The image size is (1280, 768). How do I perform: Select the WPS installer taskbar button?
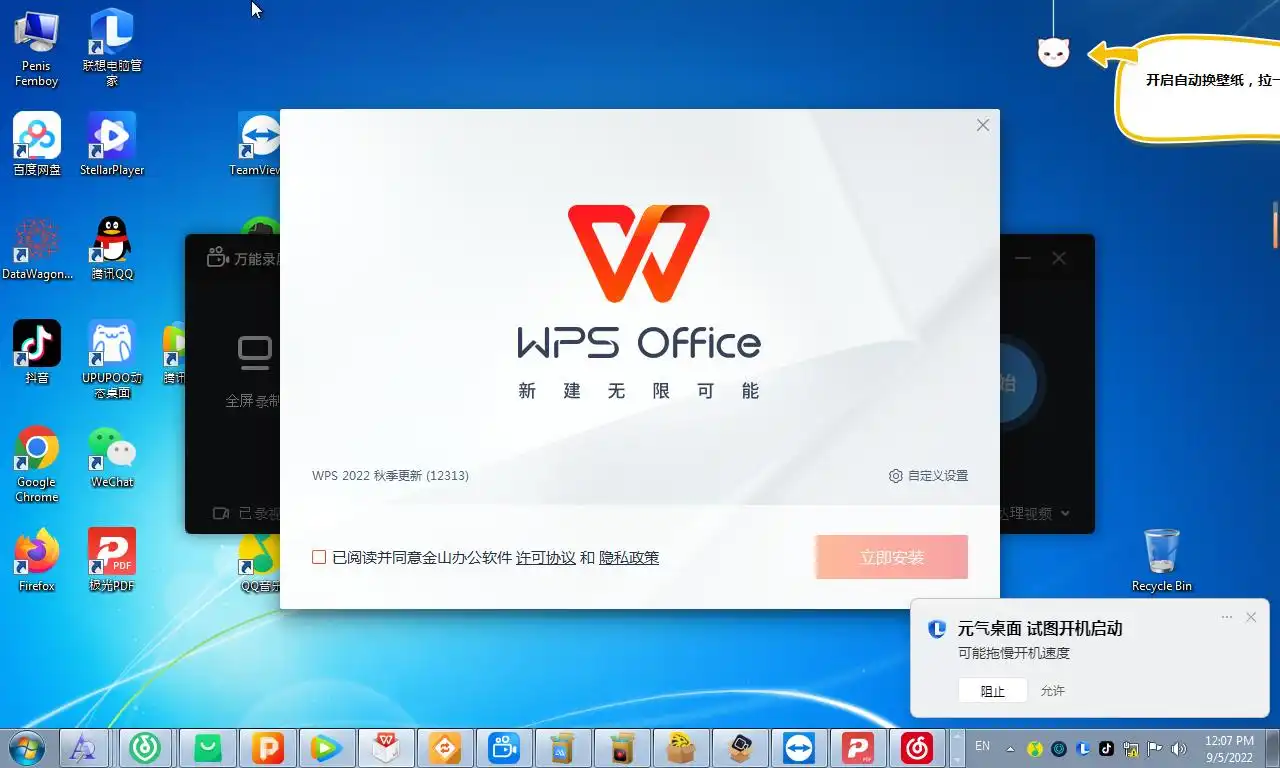(x=385, y=748)
